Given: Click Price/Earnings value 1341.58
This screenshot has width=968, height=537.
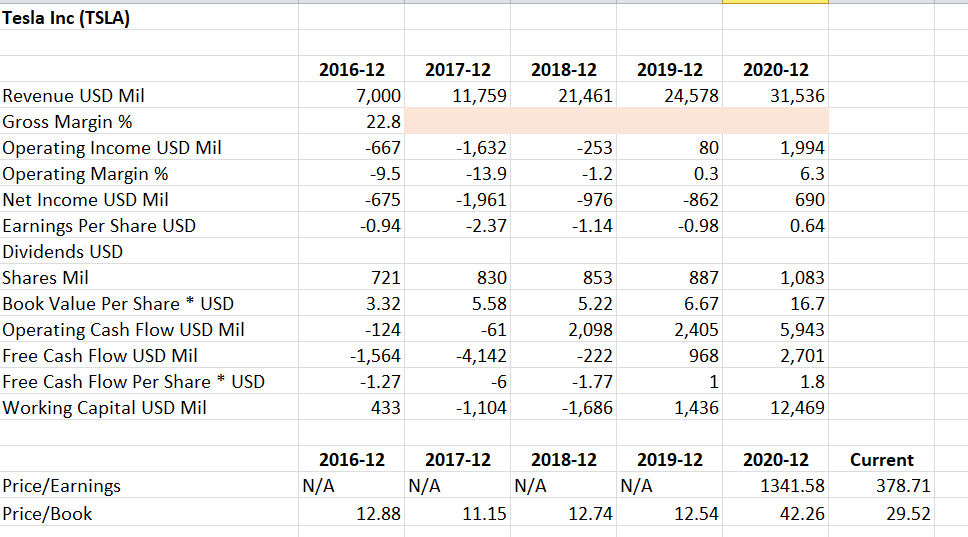Looking at the screenshot, I should click(793, 486).
